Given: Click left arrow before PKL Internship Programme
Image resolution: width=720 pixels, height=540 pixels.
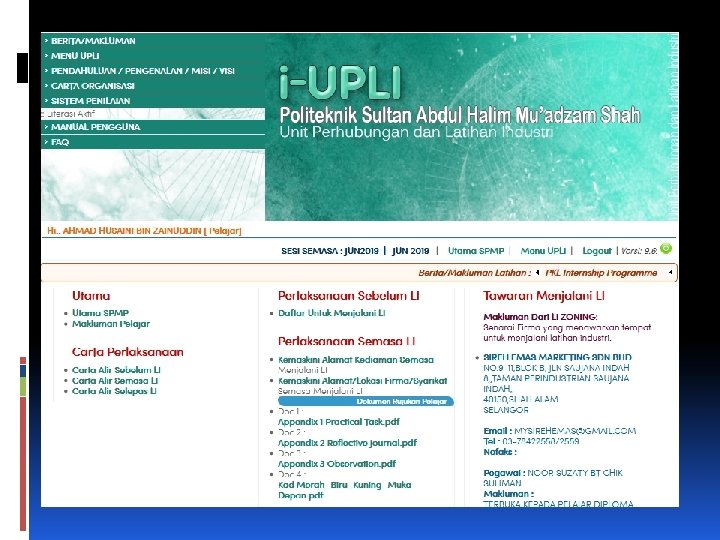Looking at the screenshot, I should point(538,273).
